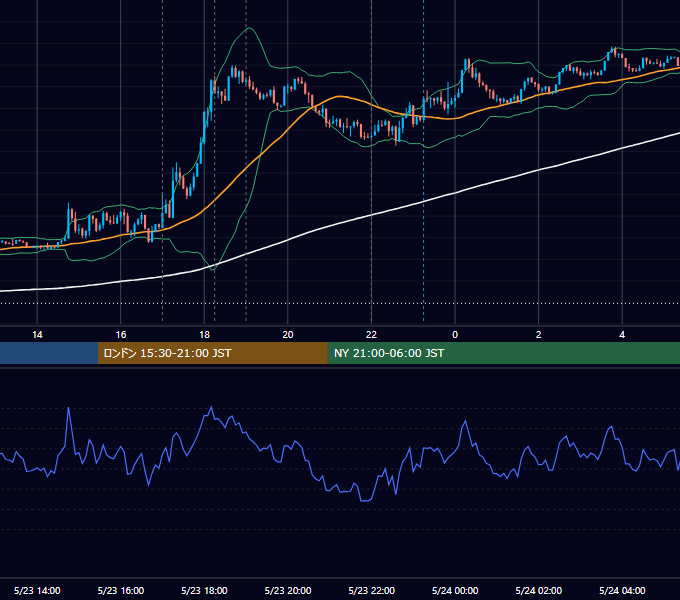Click the blue session bar before London
The width and height of the screenshot is (680, 600).
coord(49,353)
